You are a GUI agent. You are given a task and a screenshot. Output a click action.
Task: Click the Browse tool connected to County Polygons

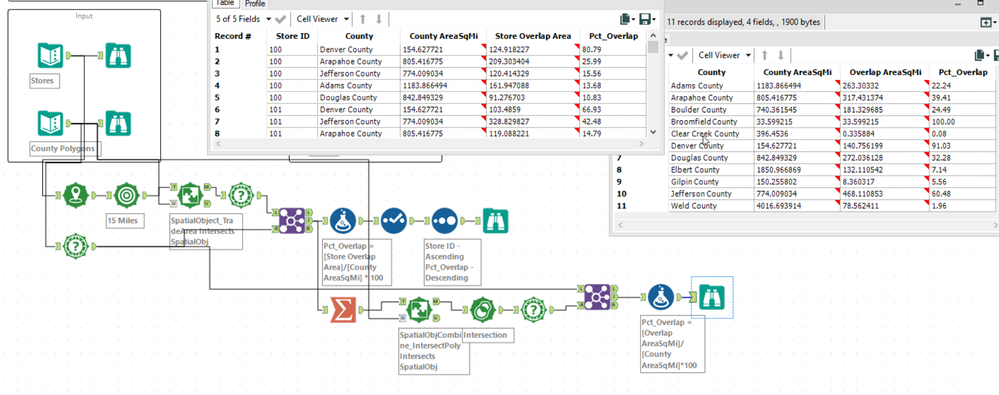tap(118, 124)
